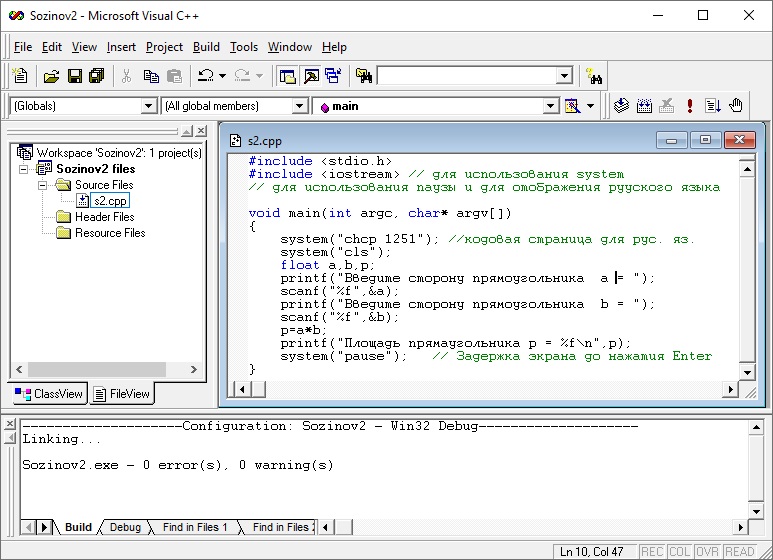773x560 pixels.
Task: Select the Build output tab
Action: tap(78, 527)
